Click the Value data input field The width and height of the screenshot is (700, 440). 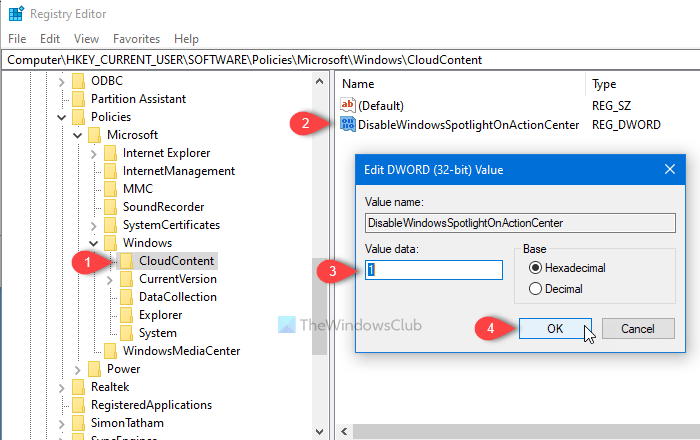click(x=434, y=270)
